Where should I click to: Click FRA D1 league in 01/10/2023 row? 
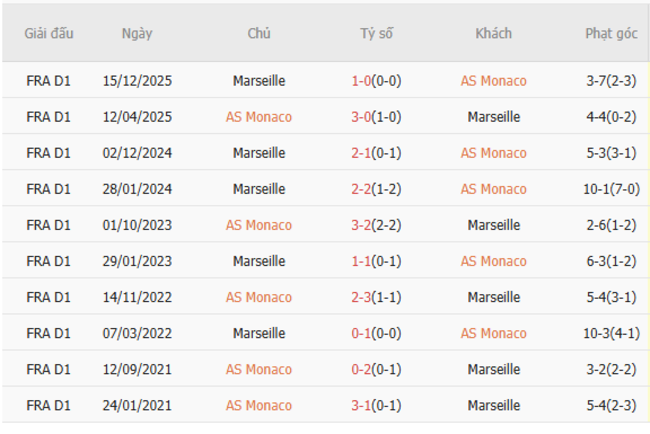pos(49,225)
